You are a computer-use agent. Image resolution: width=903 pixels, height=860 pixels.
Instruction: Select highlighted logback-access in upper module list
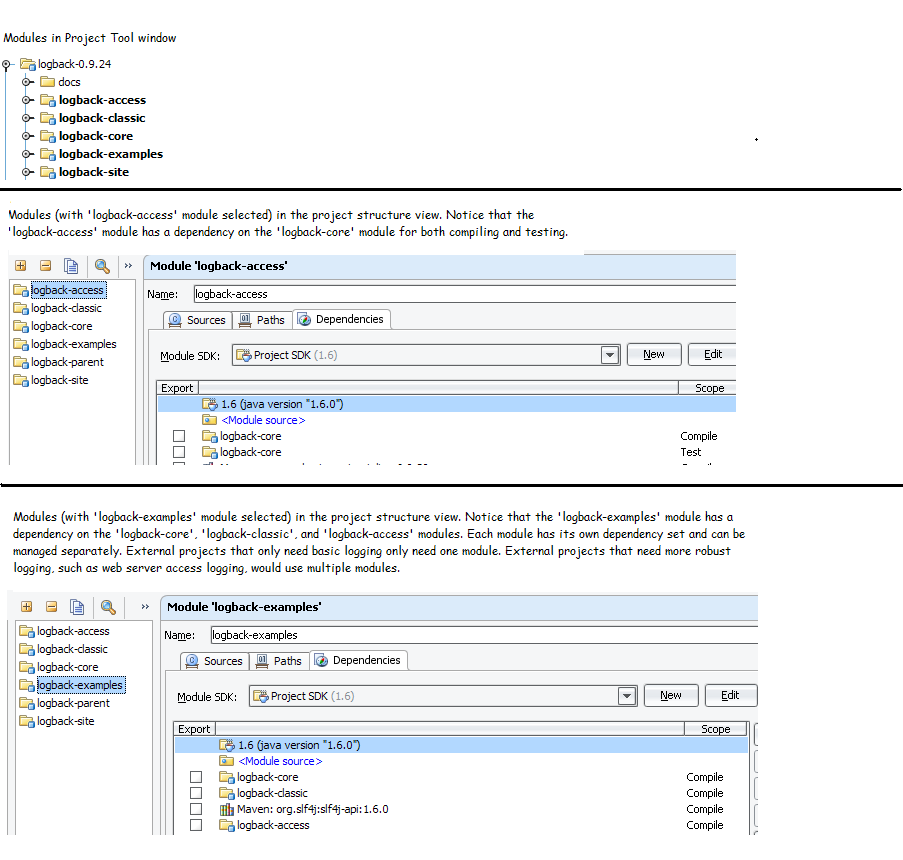coord(68,290)
